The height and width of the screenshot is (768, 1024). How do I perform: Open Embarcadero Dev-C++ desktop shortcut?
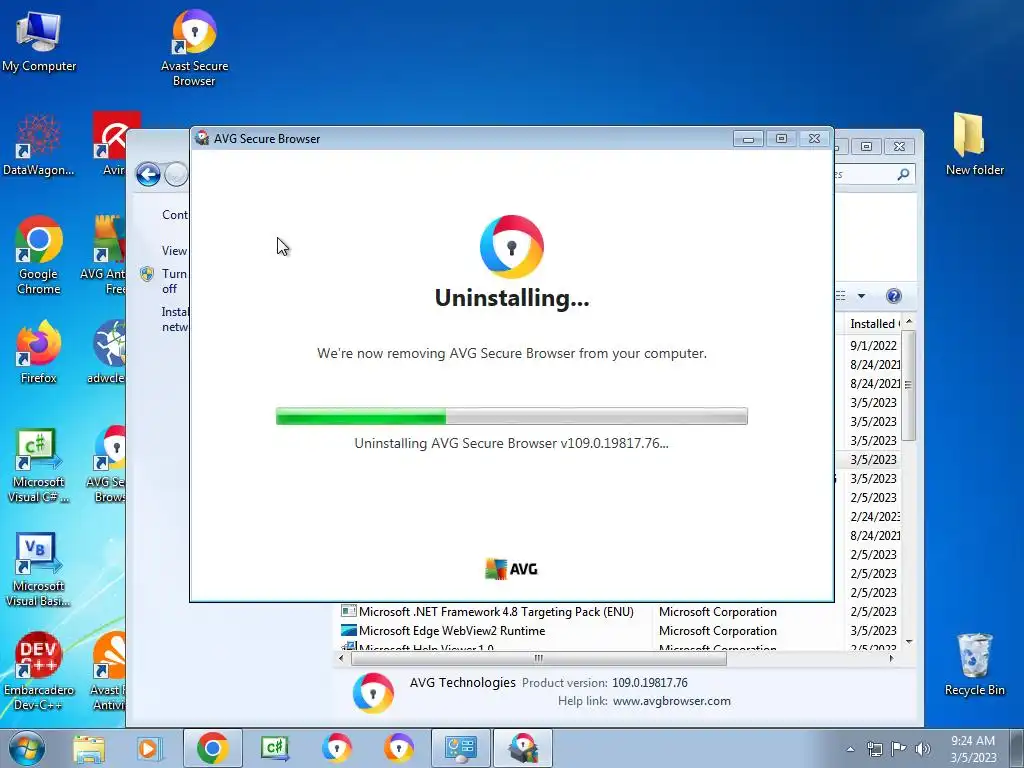coord(39,671)
